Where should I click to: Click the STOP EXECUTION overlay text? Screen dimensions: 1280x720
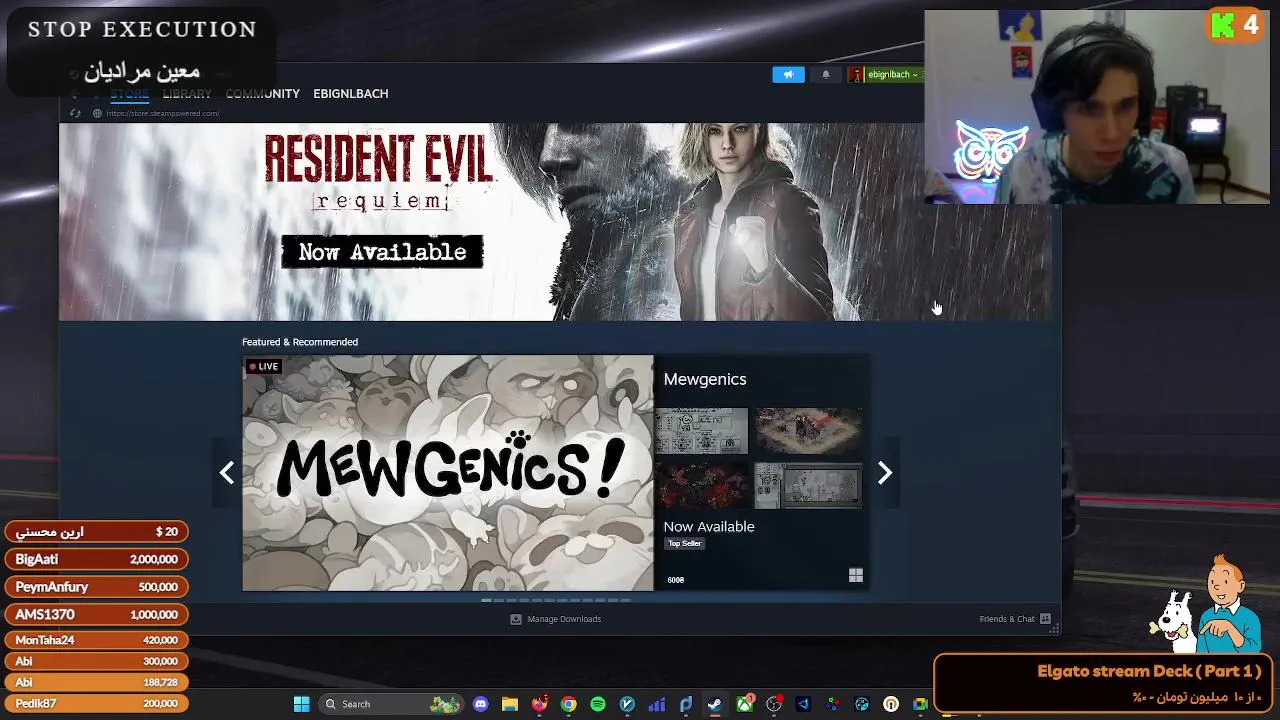click(x=142, y=30)
